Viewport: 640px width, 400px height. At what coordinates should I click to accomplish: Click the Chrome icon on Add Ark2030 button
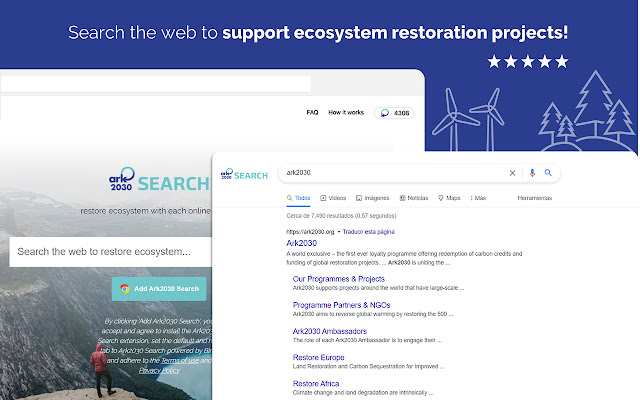click(125, 289)
